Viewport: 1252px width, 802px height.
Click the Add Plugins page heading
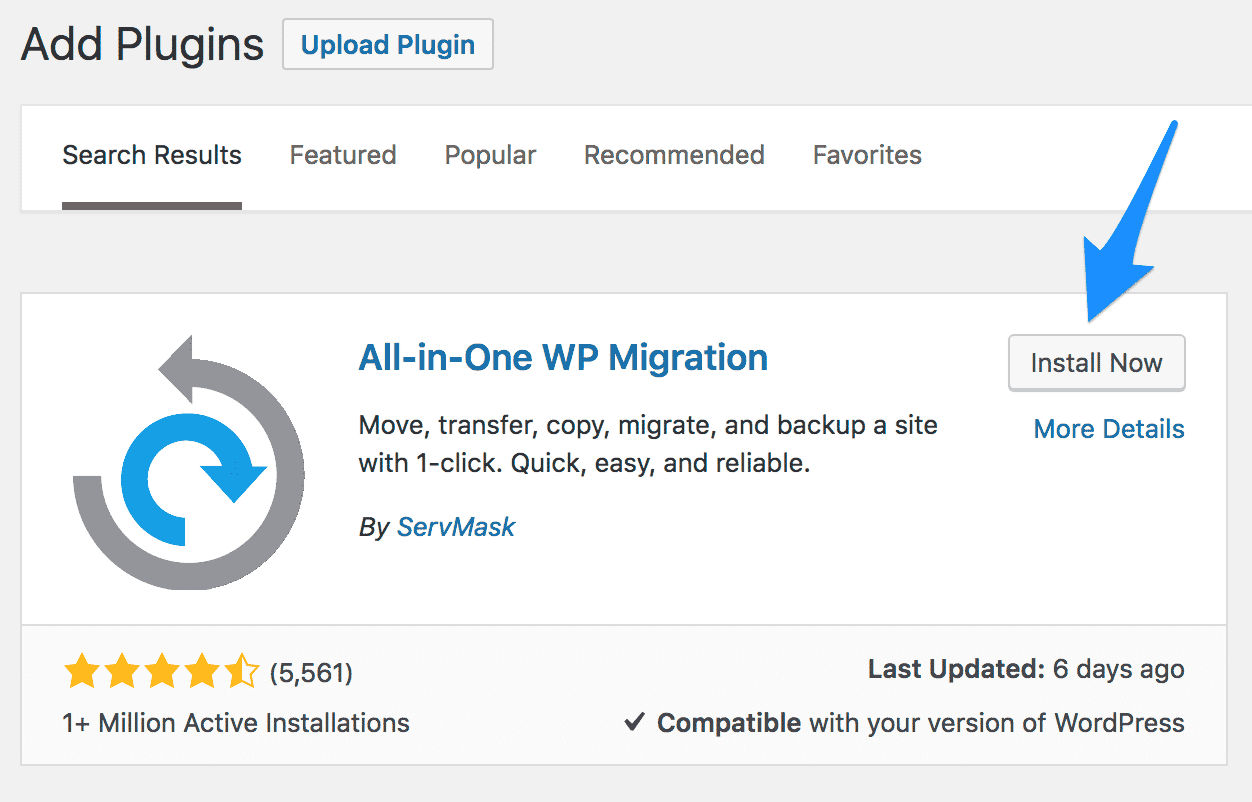(x=142, y=45)
